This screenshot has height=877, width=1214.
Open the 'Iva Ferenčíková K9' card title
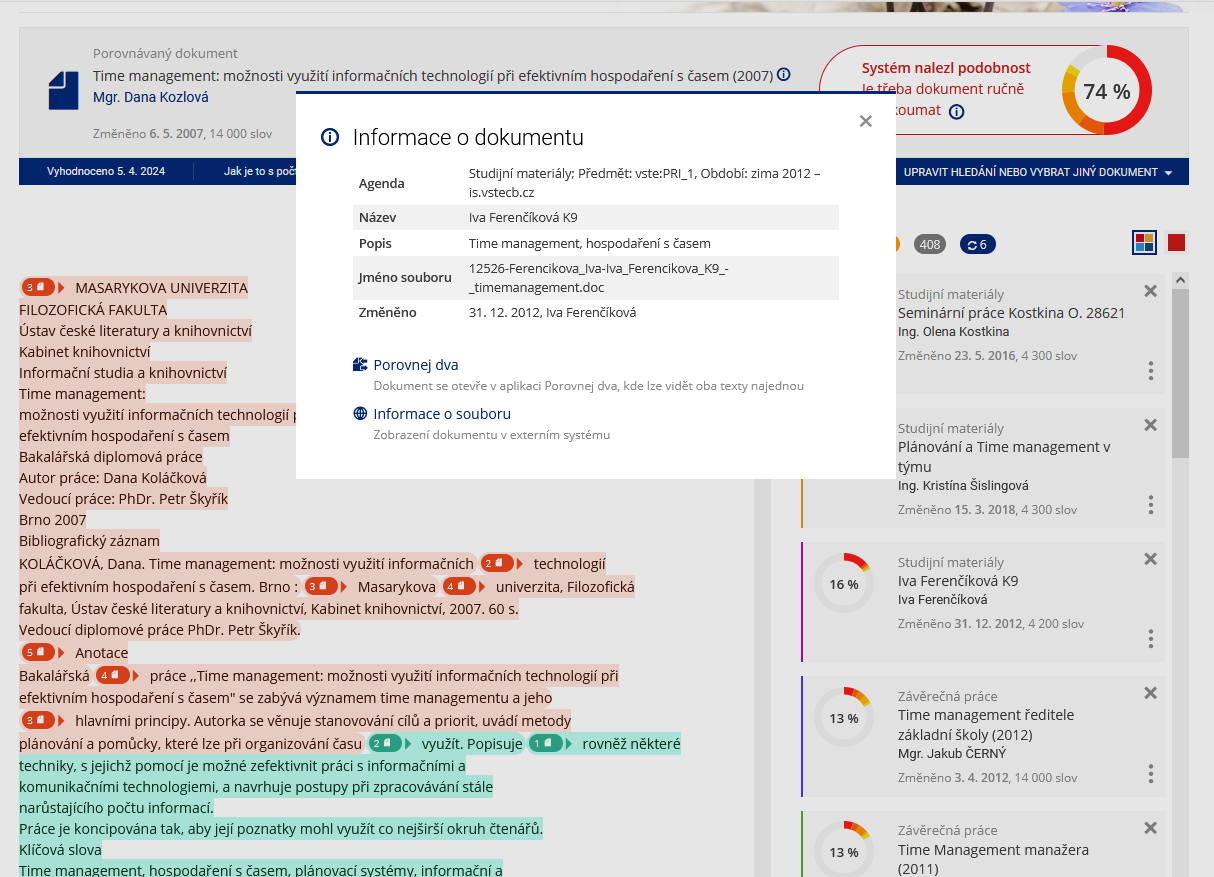tap(959, 581)
